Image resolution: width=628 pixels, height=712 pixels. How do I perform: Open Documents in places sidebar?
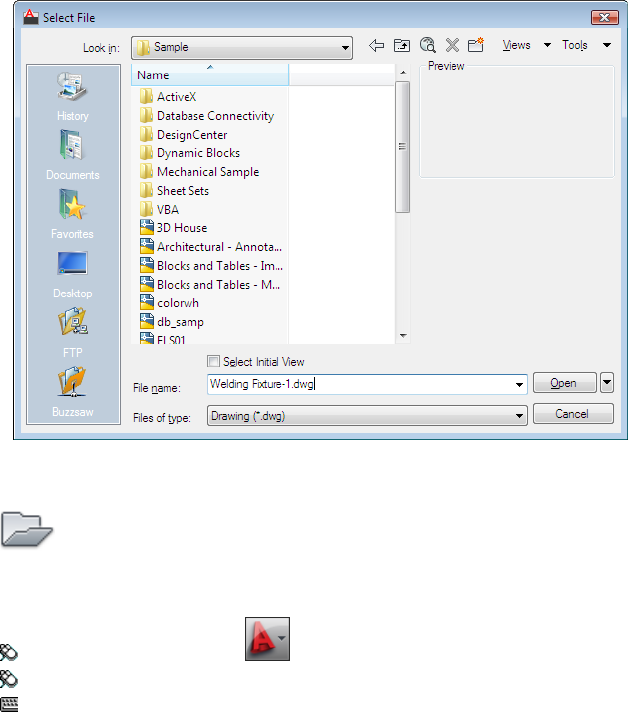tap(73, 155)
